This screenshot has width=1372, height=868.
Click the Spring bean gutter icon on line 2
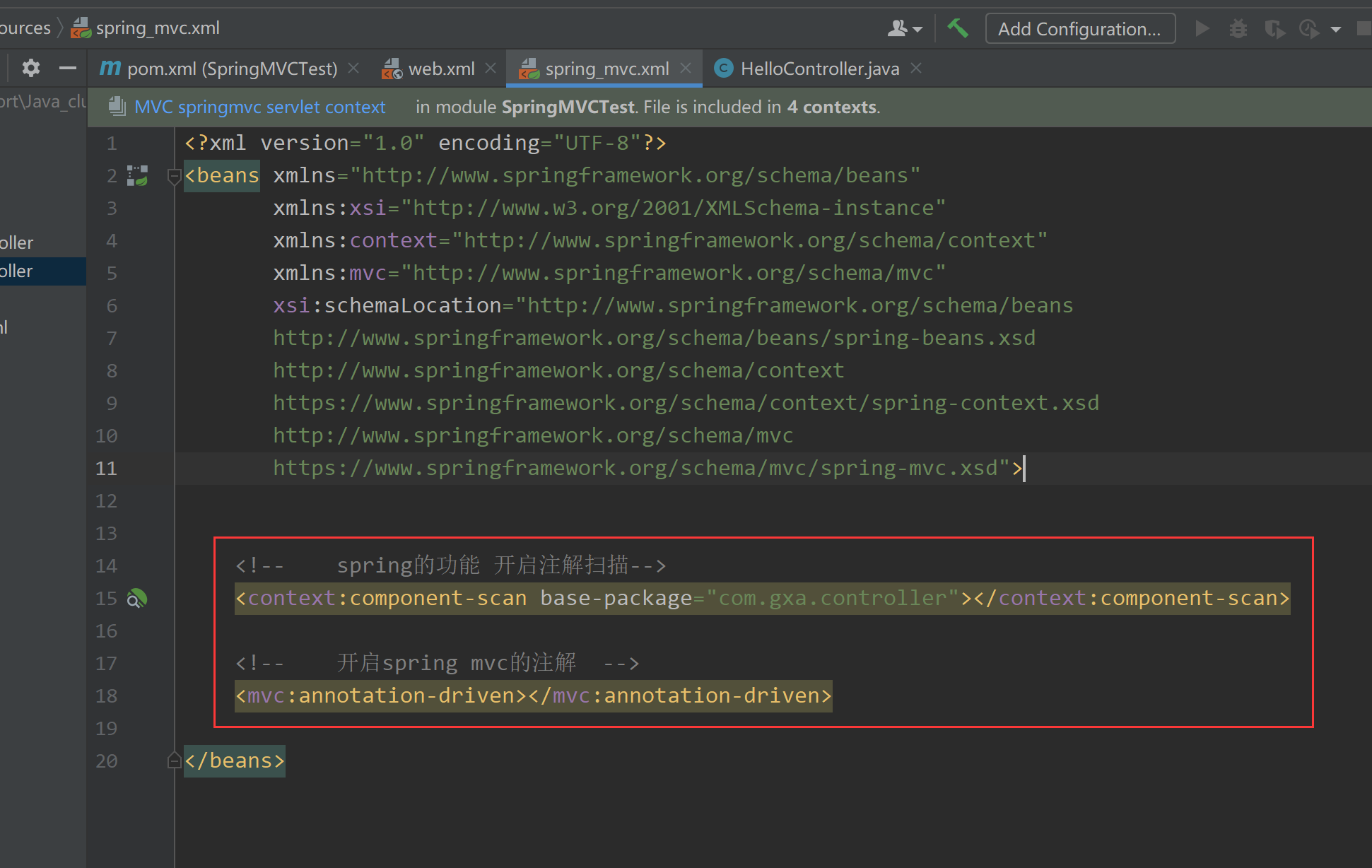tap(137, 175)
